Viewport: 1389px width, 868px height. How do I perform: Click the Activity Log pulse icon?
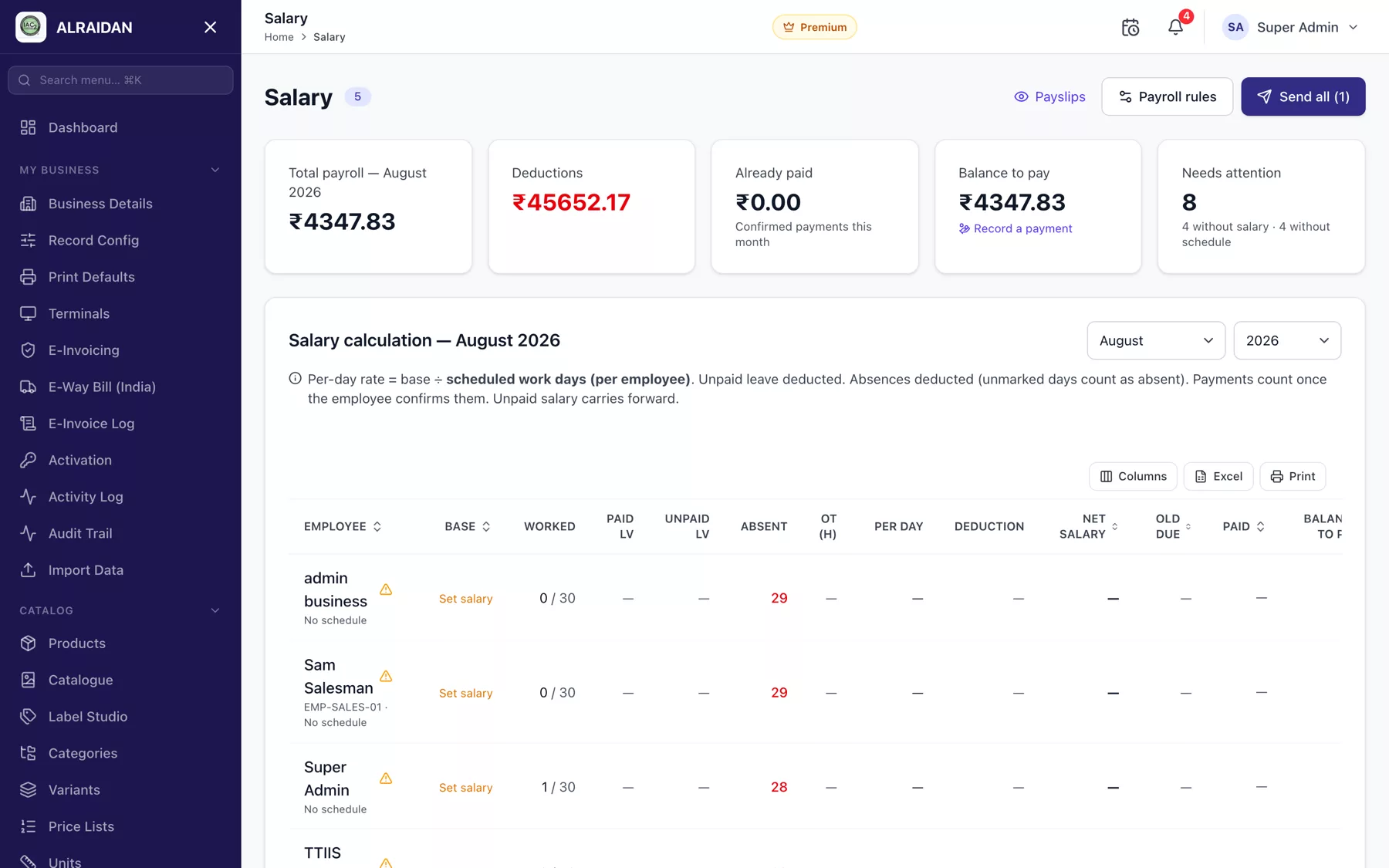[x=28, y=497]
